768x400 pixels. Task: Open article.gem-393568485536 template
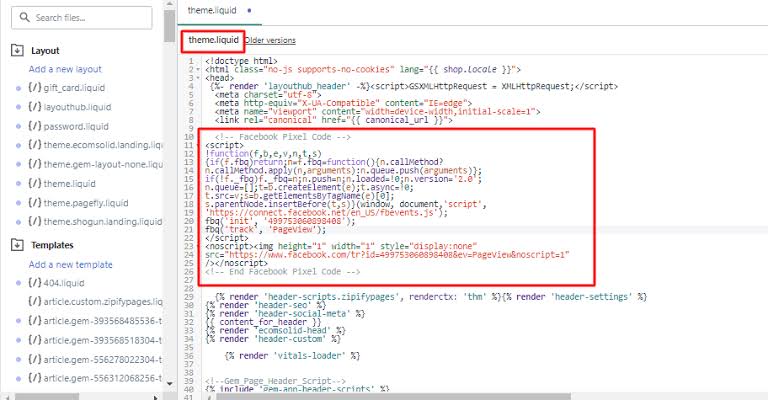[x=103, y=321]
